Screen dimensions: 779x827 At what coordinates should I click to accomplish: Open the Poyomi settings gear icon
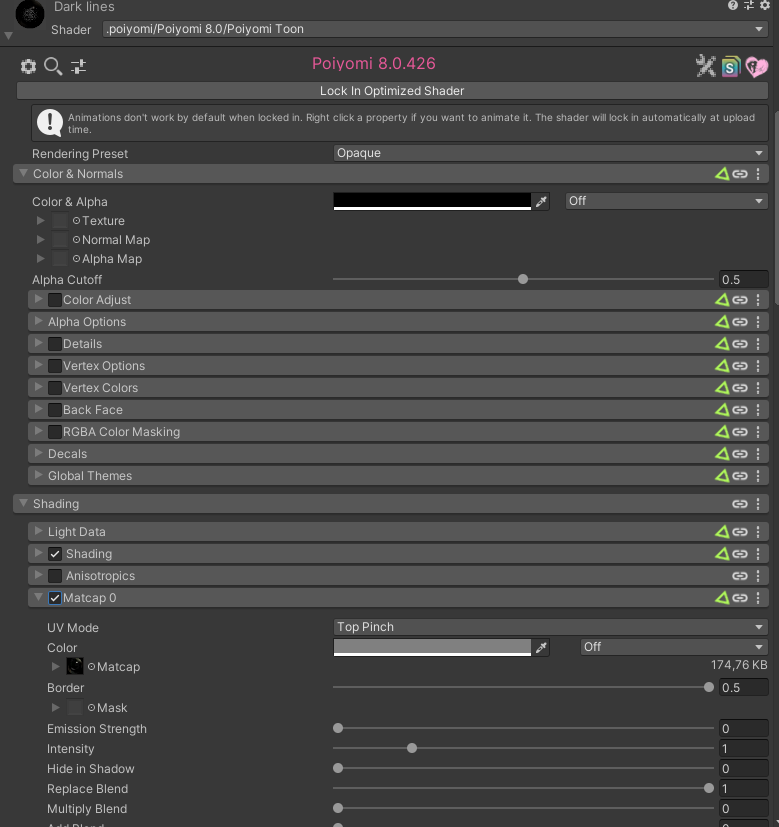[x=28, y=66]
